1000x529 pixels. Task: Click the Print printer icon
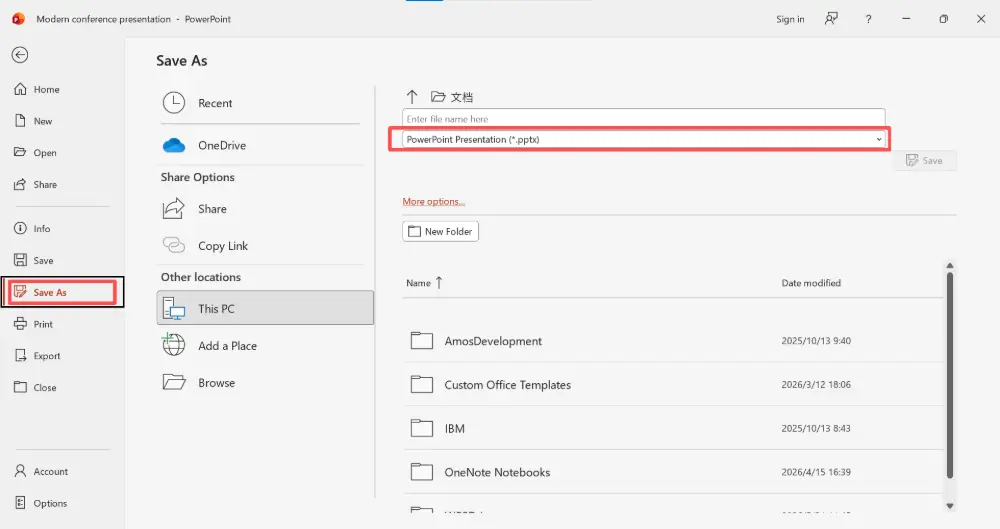click(x=20, y=324)
